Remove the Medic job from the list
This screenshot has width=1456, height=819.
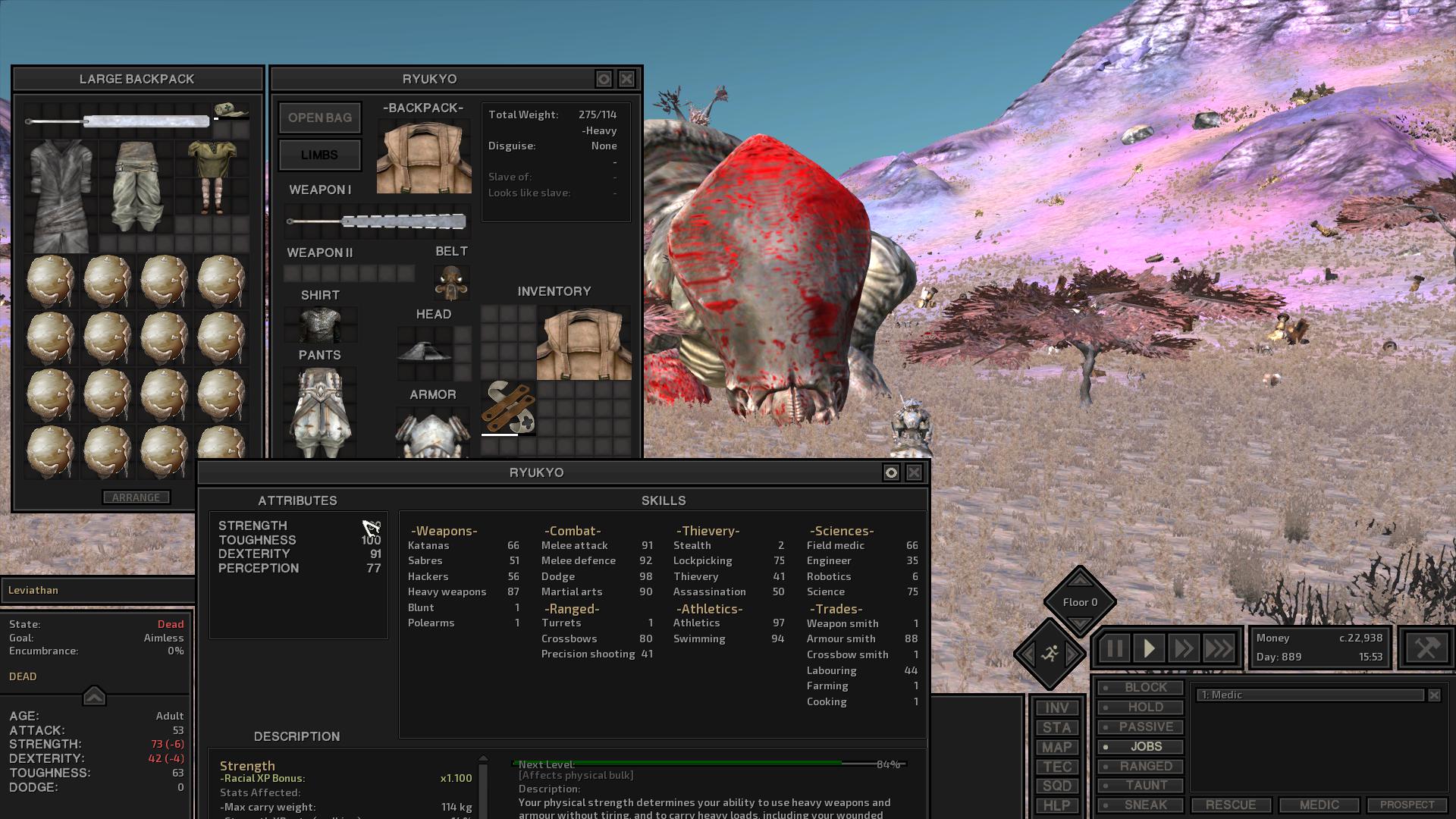point(1434,695)
